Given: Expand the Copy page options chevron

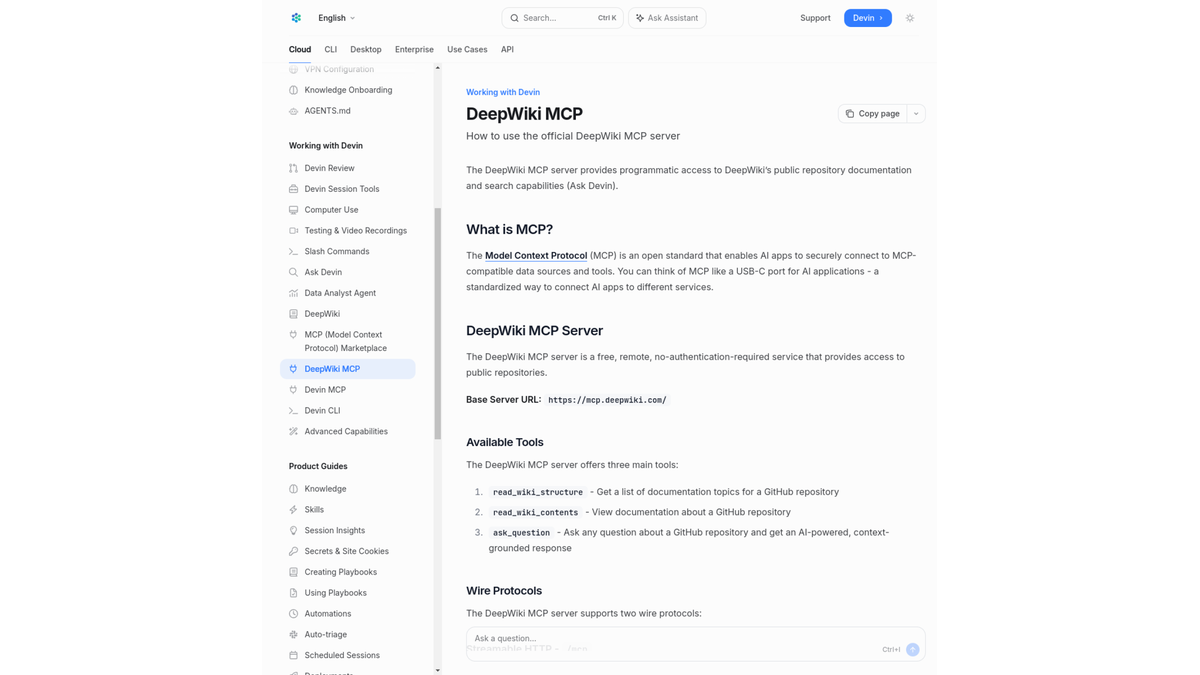Looking at the screenshot, I should [916, 114].
